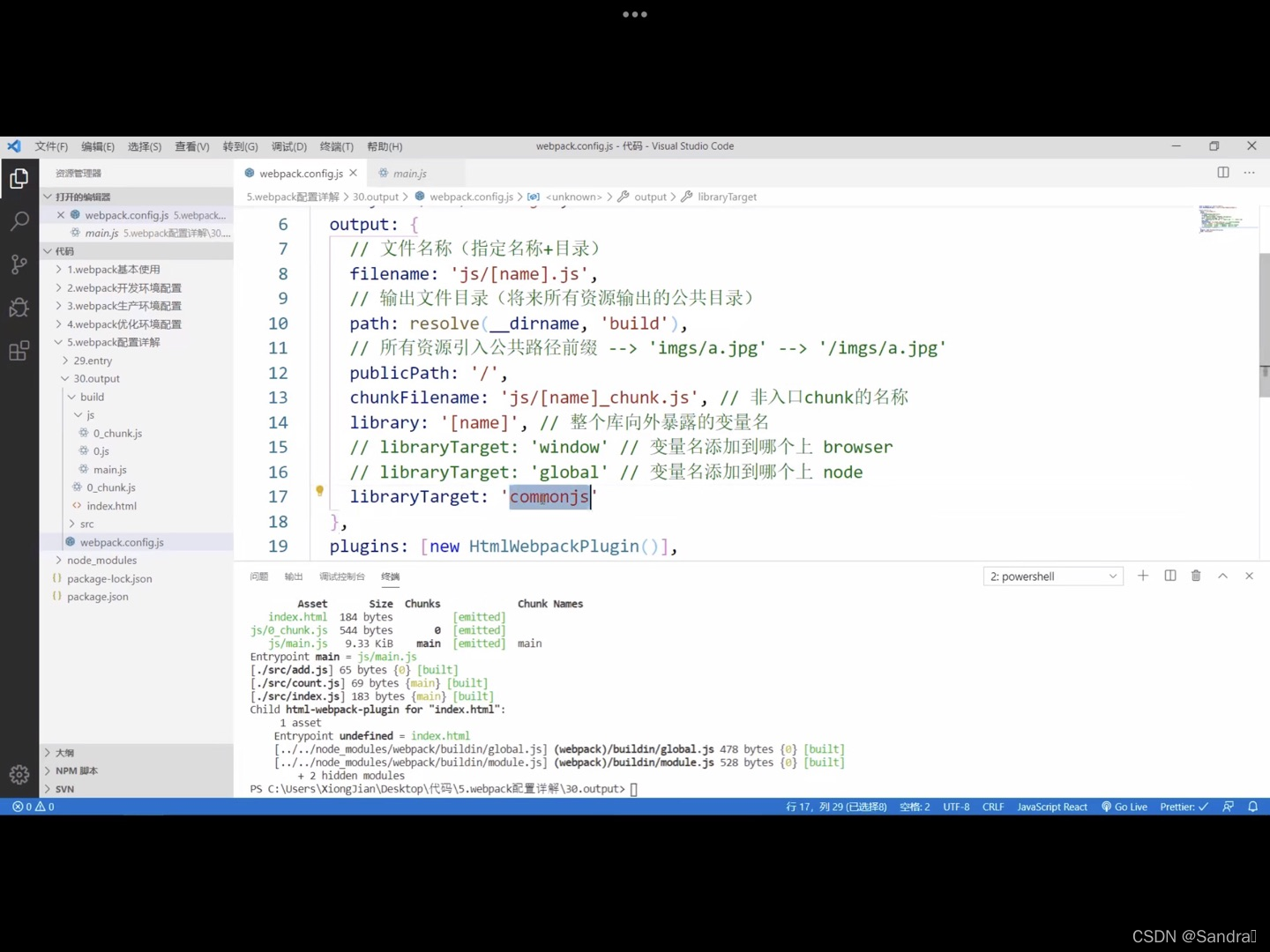
Task: Click 空格: 2 indentation setting
Action: pos(915,807)
